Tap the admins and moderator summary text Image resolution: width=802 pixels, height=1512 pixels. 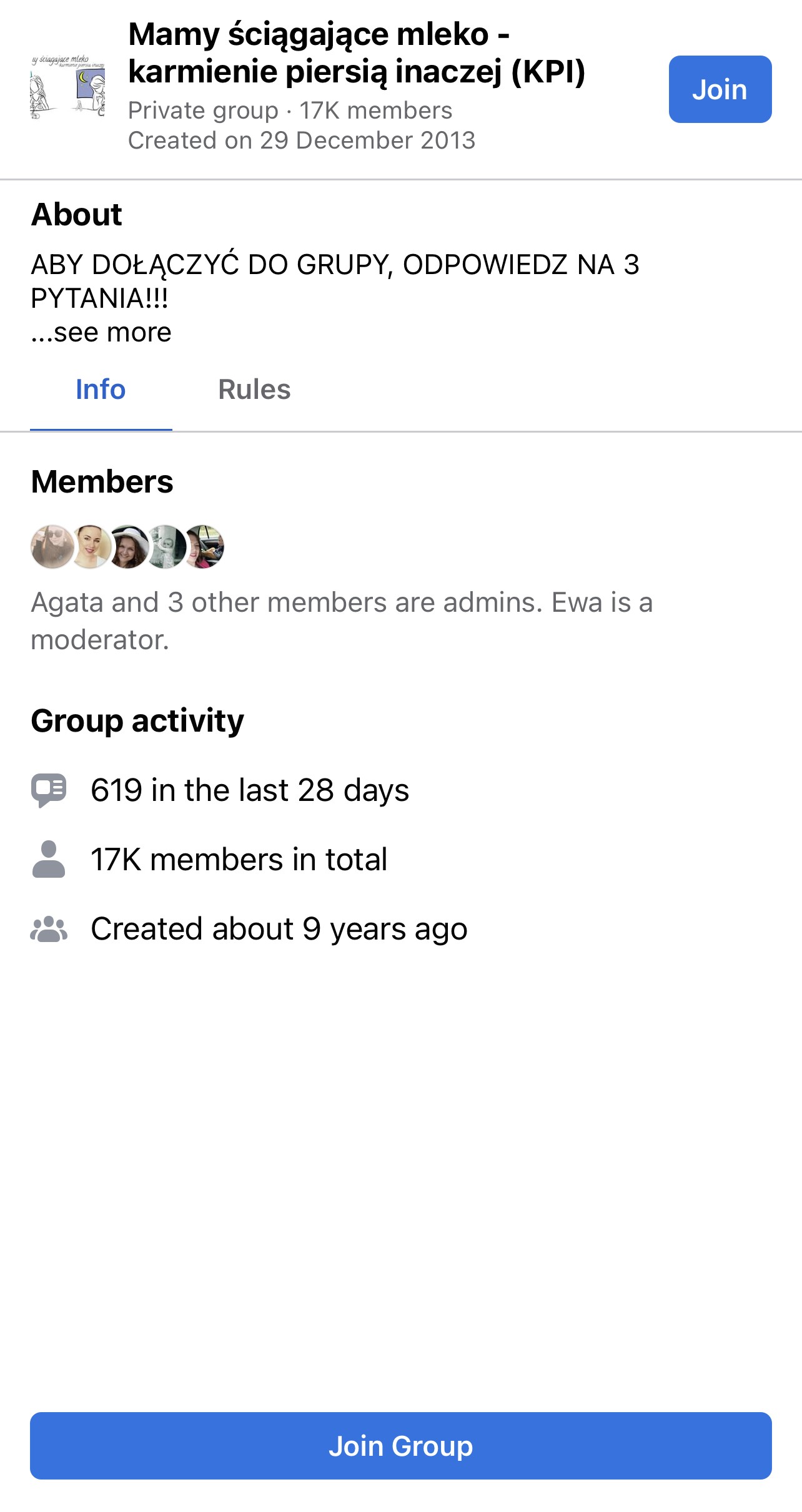342,621
